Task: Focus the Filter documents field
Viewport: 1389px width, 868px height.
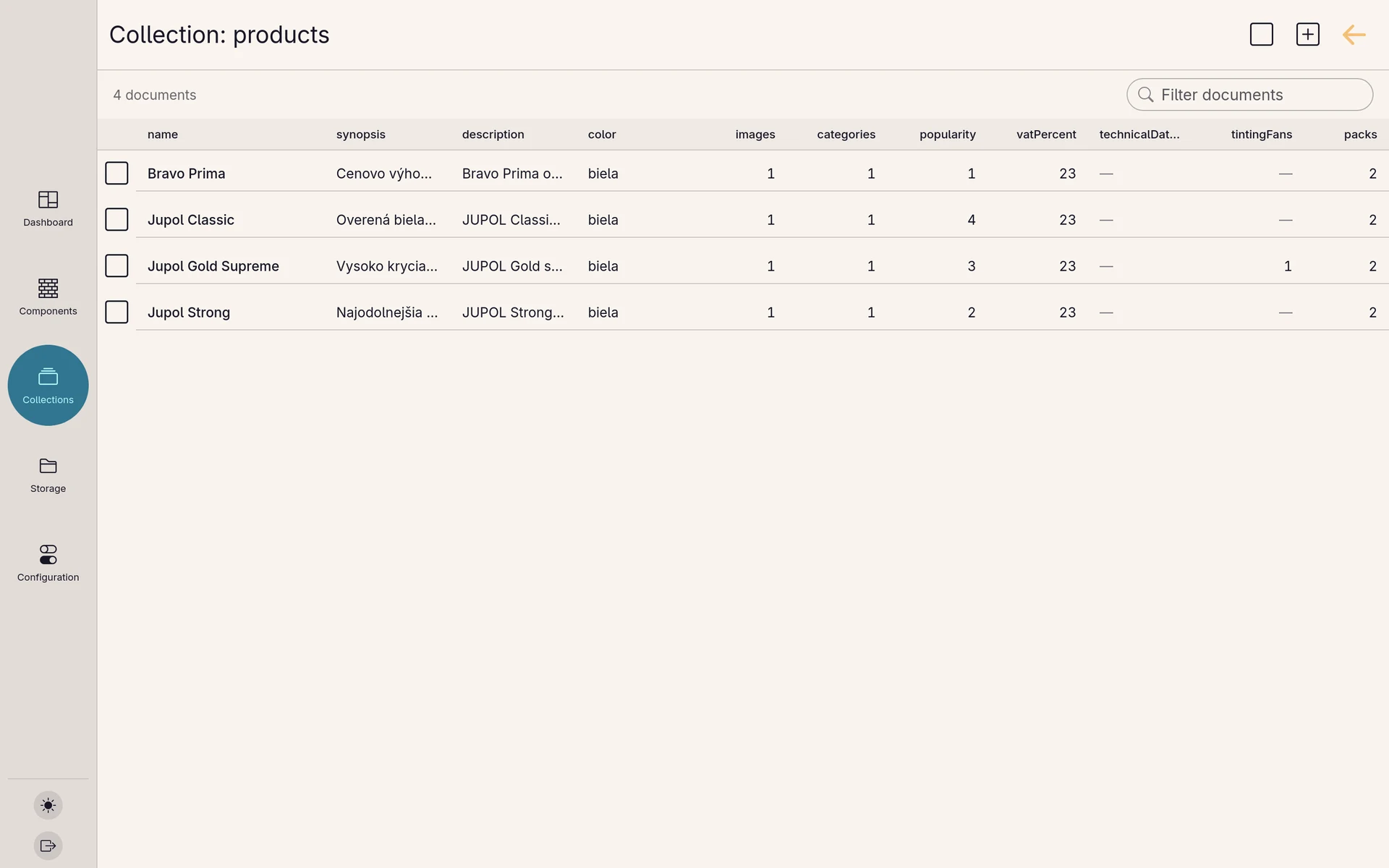Action: (1249, 95)
